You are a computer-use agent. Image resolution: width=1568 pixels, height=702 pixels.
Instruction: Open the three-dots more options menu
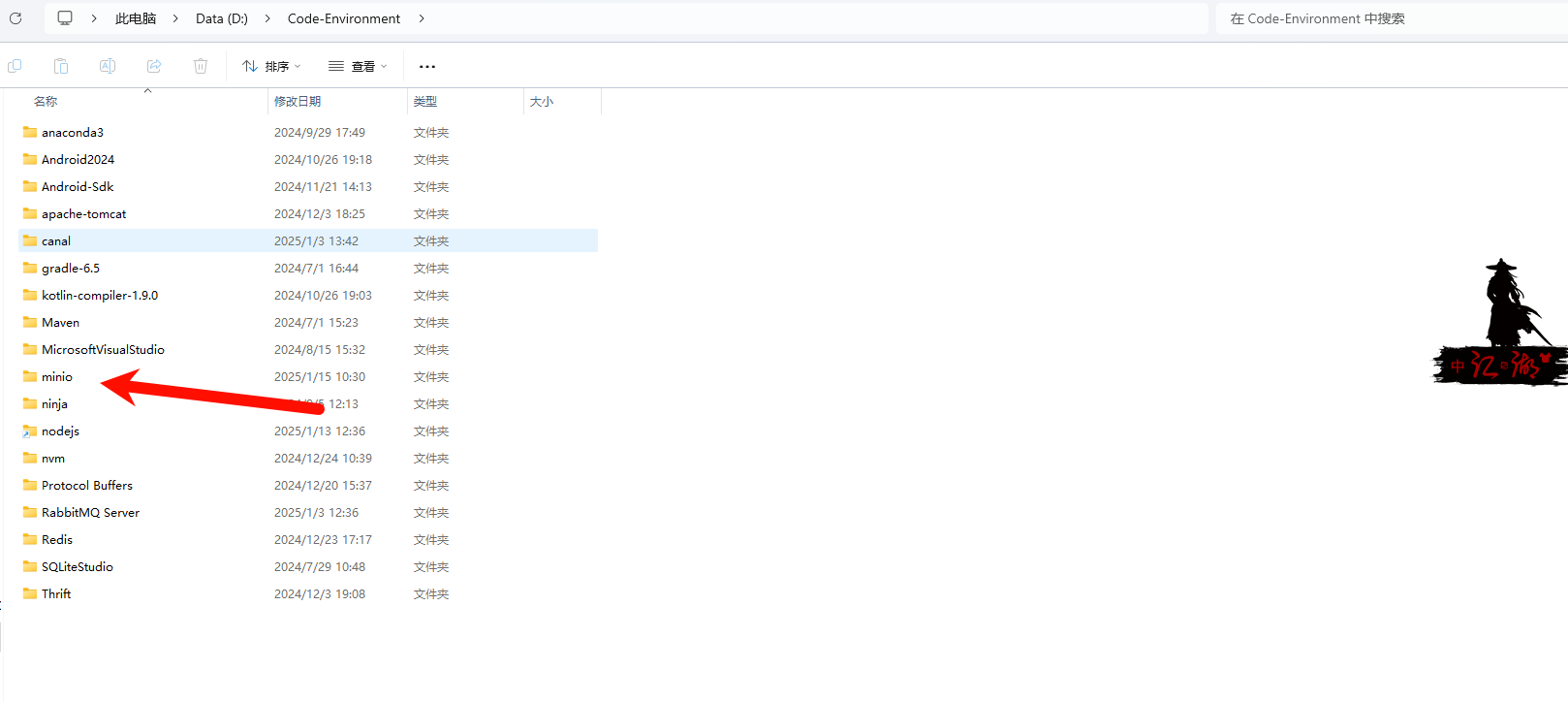[x=427, y=66]
